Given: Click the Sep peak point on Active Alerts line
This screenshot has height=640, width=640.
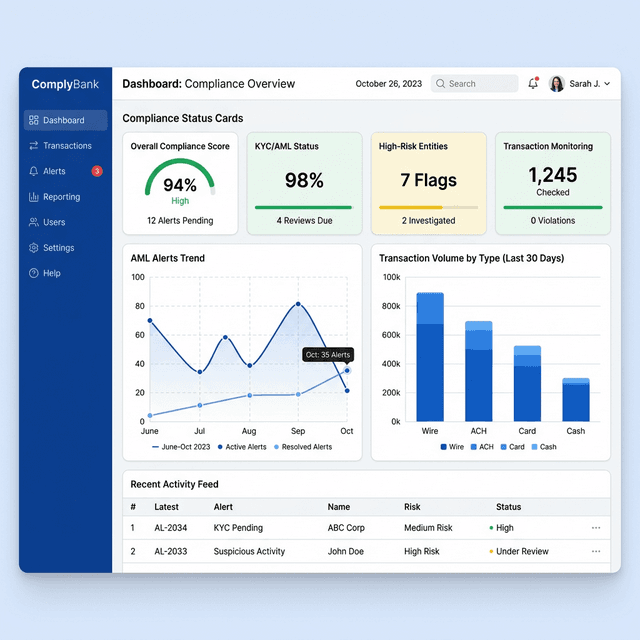Looking at the screenshot, I should [298, 304].
